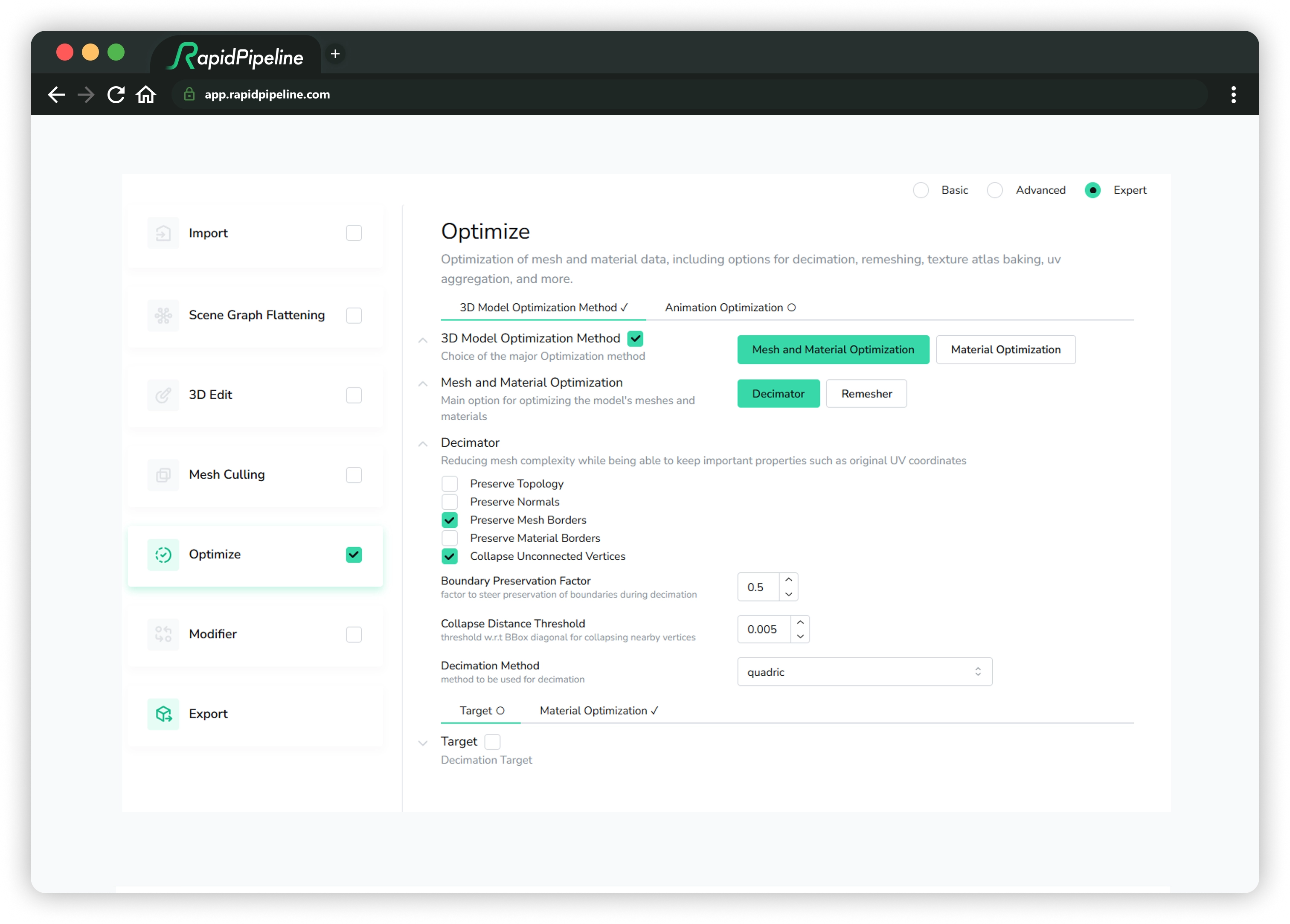The image size is (1290, 924).
Task: Click the Decimation Target description text
Action: pos(486,760)
